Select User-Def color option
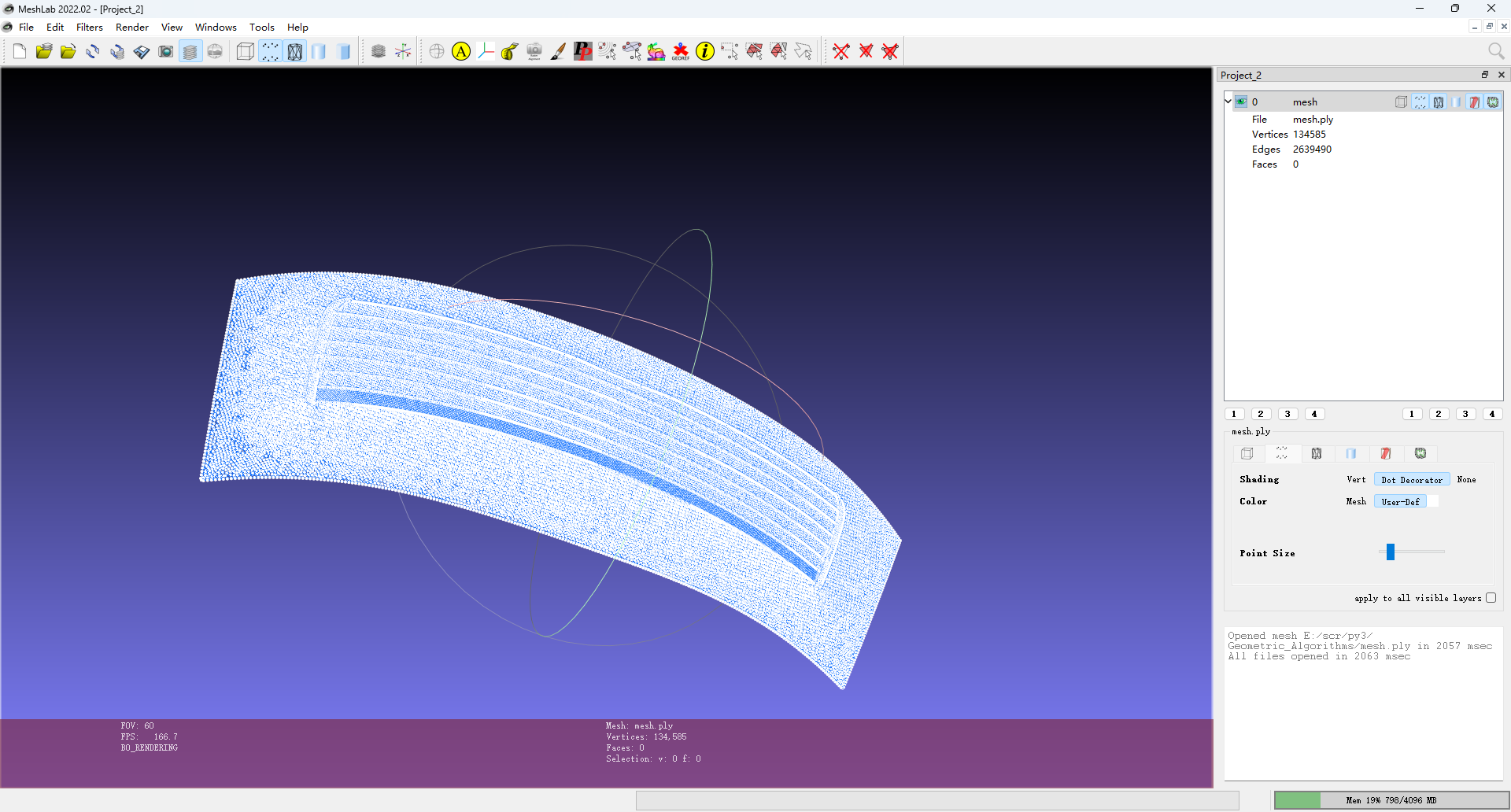This screenshot has width=1511, height=812. (1400, 502)
